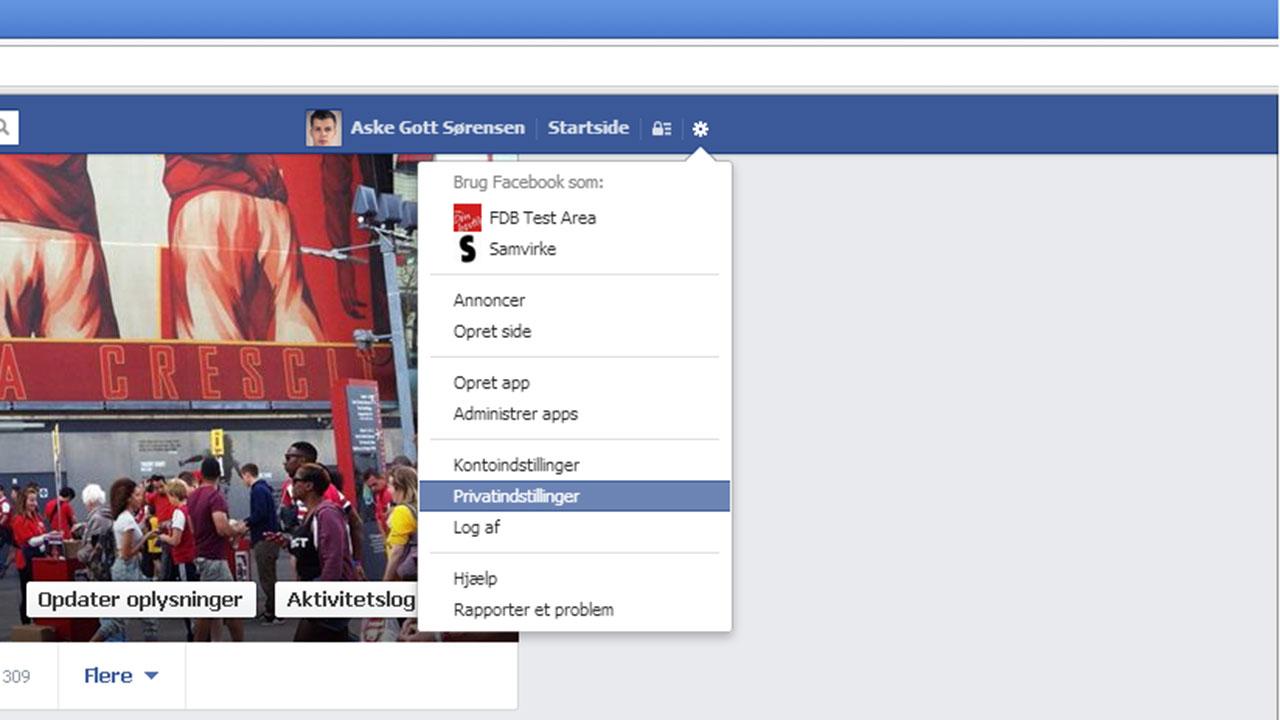Open the privacy shortcuts lock icon

coord(661,129)
